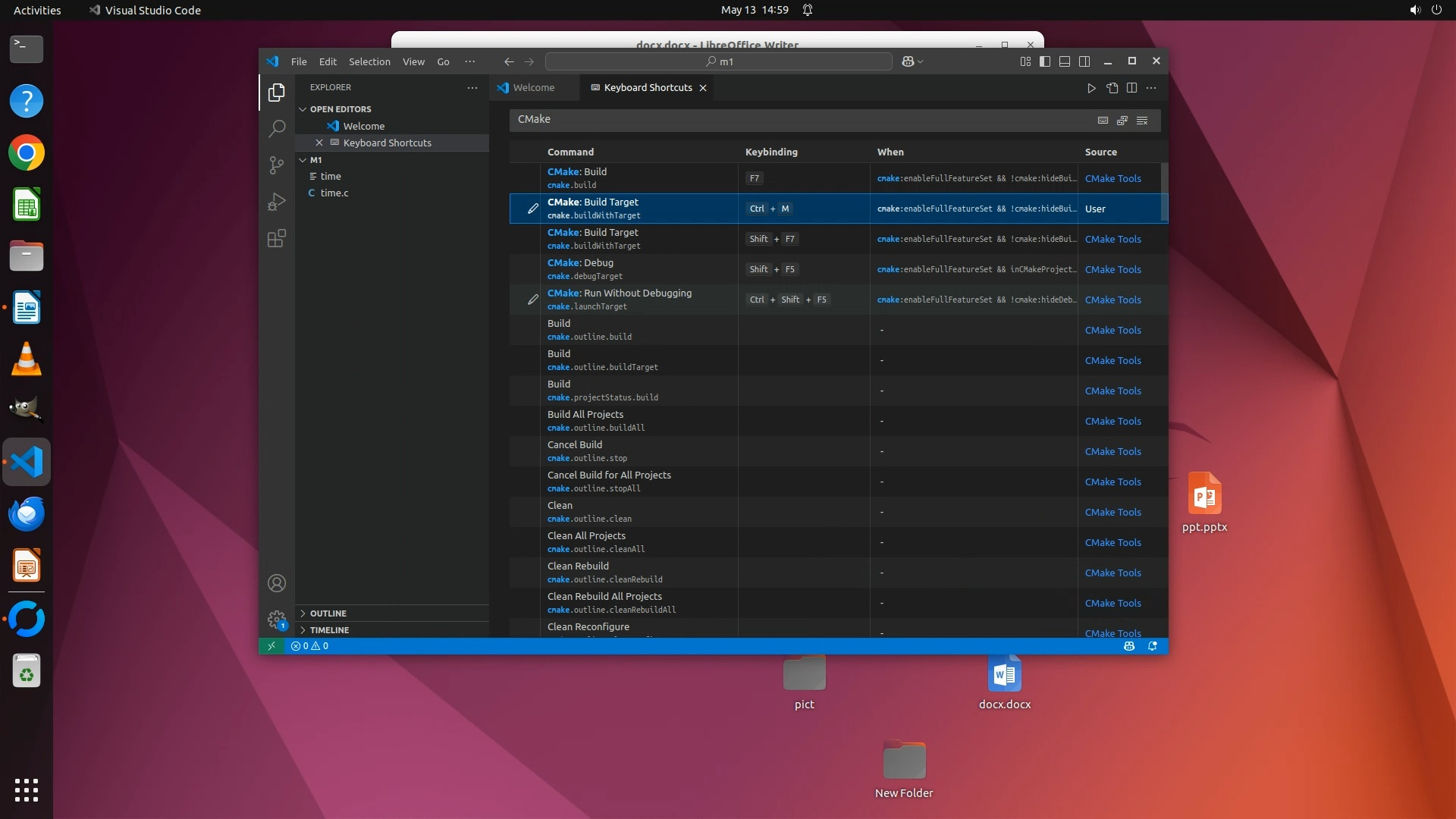The height and width of the screenshot is (819, 1456).
Task: Toggle the bottom panel layout button
Action: point(1065,61)
